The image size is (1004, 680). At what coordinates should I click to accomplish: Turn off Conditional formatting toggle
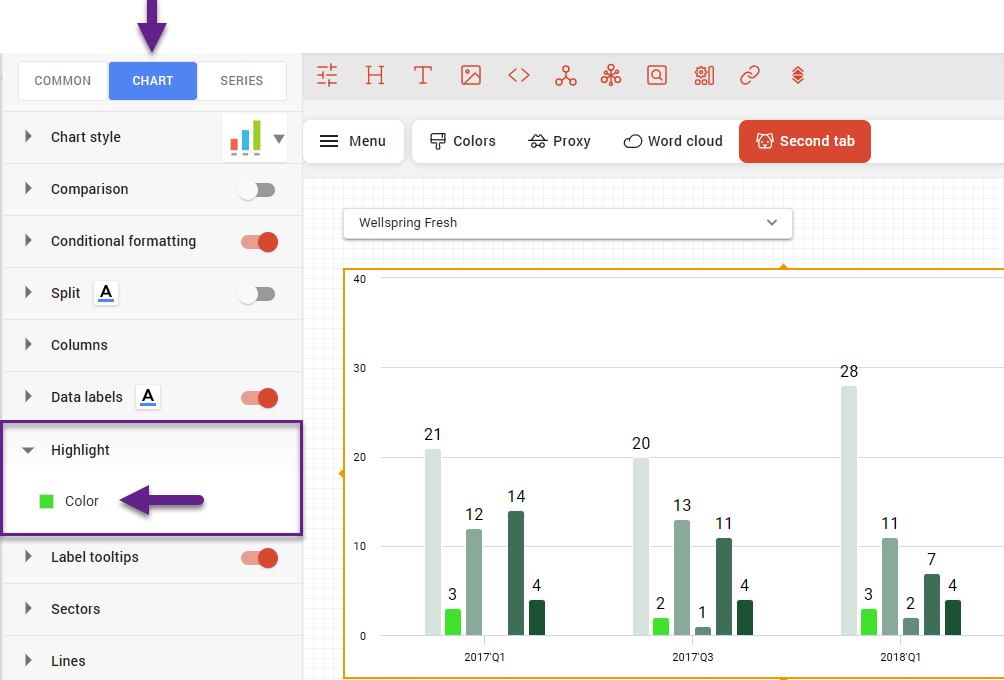(x=258, y=242)
